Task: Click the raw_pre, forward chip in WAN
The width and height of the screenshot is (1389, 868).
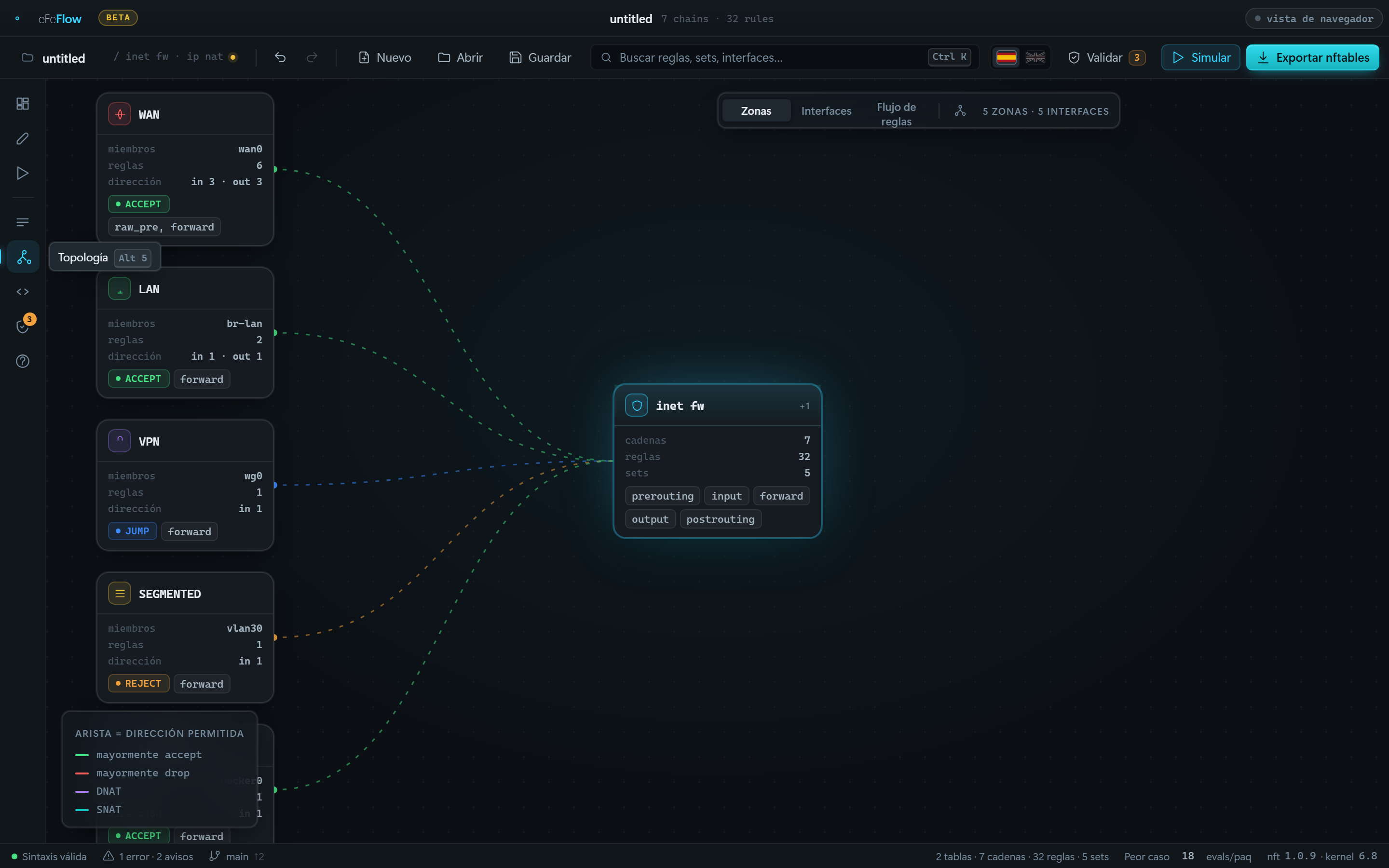Action: 164,227
